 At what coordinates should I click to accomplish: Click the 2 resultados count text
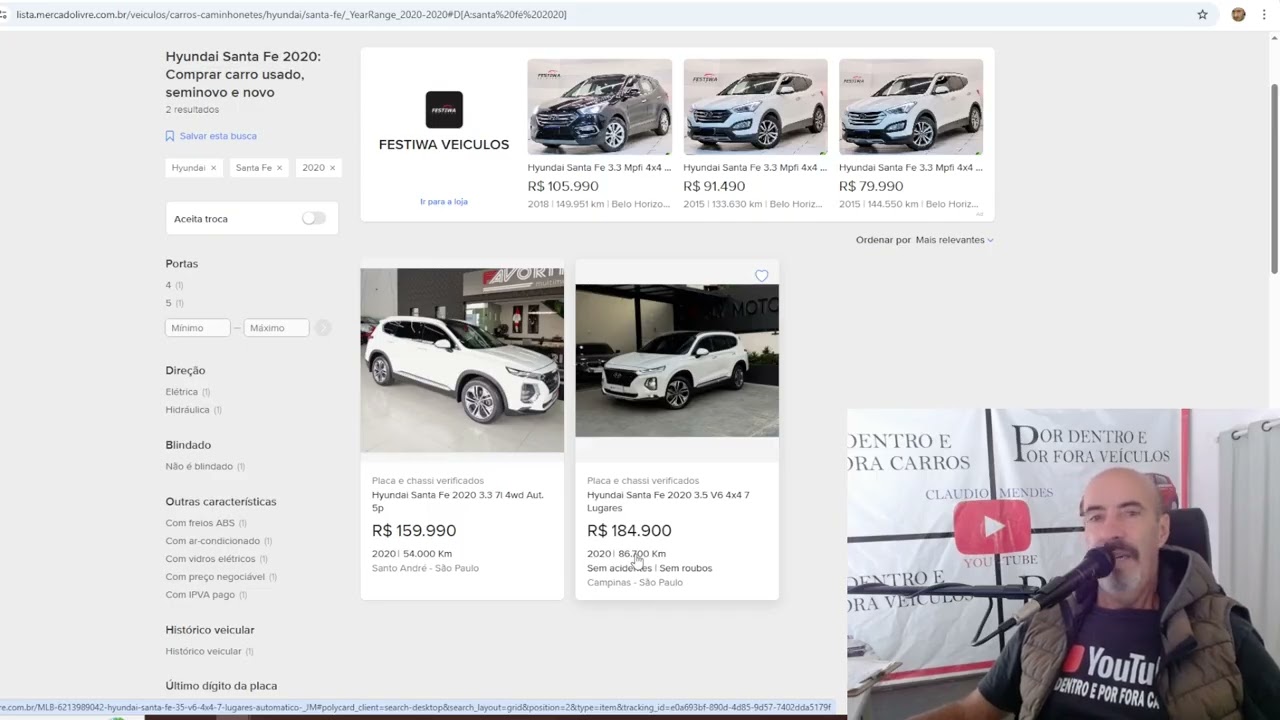coord(192,110)
